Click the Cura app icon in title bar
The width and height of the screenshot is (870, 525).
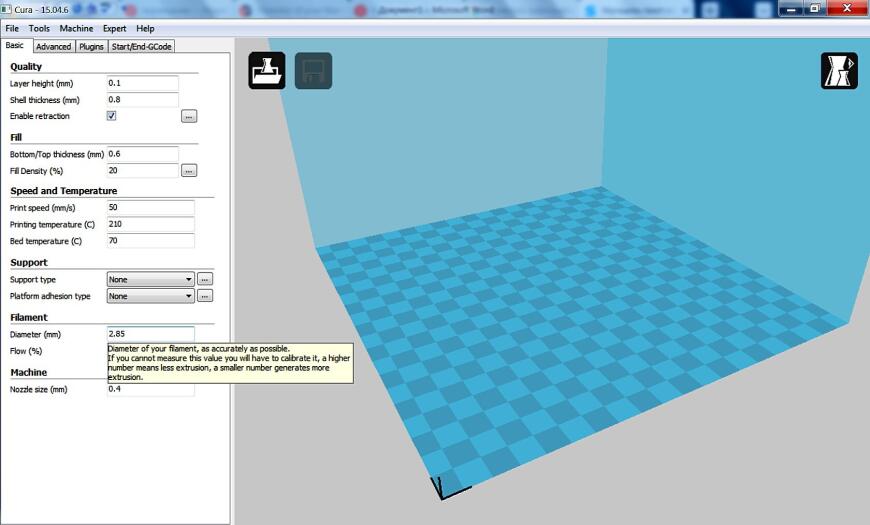(x=6, y=9)
